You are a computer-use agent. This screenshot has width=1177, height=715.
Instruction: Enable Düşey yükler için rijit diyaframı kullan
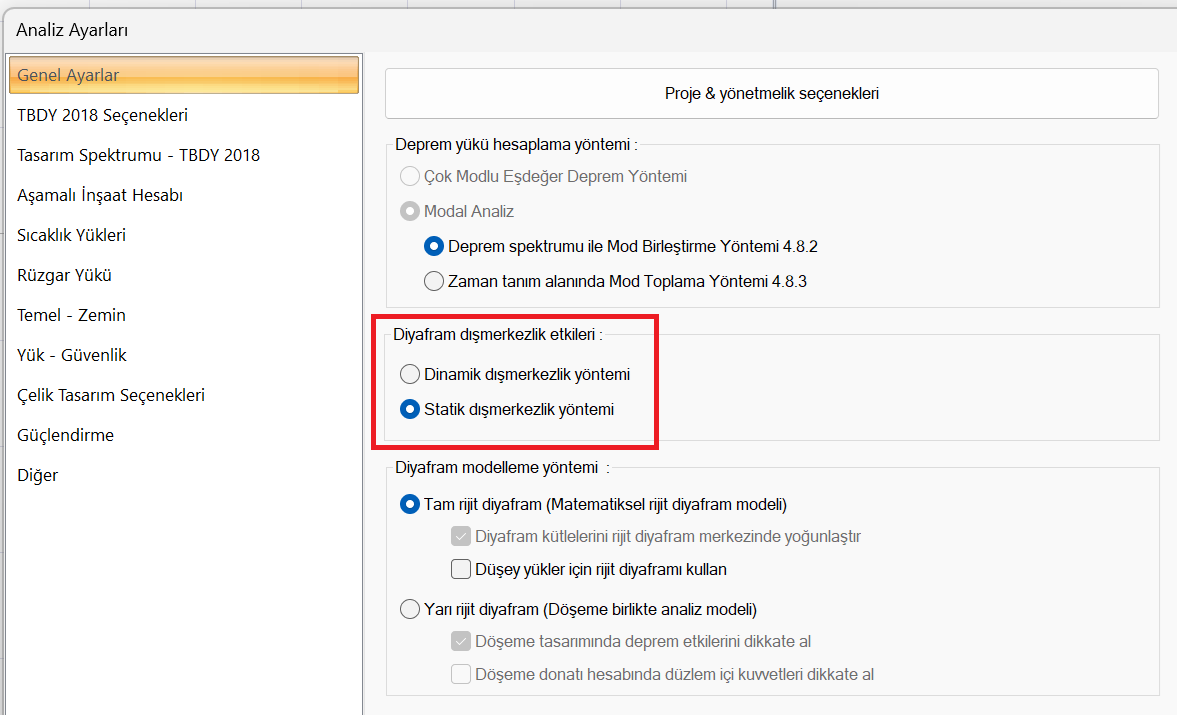pyautogui.click(x=461, y=570)
